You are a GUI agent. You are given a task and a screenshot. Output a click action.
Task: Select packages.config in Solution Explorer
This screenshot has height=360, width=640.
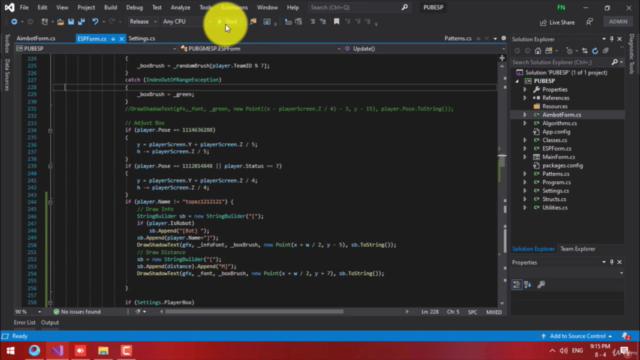tap(562, 166)
